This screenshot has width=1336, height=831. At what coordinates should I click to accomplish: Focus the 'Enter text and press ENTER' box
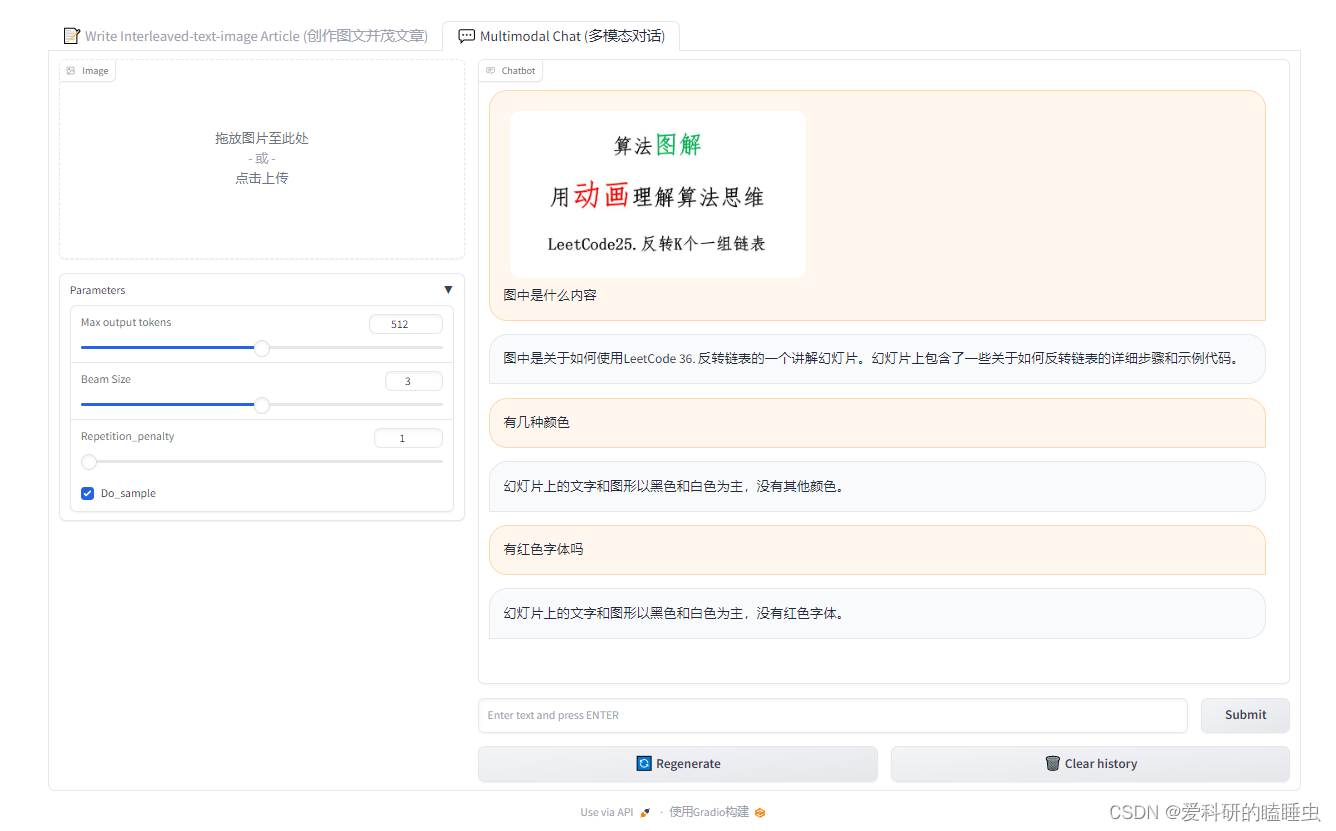click(833, 715)
